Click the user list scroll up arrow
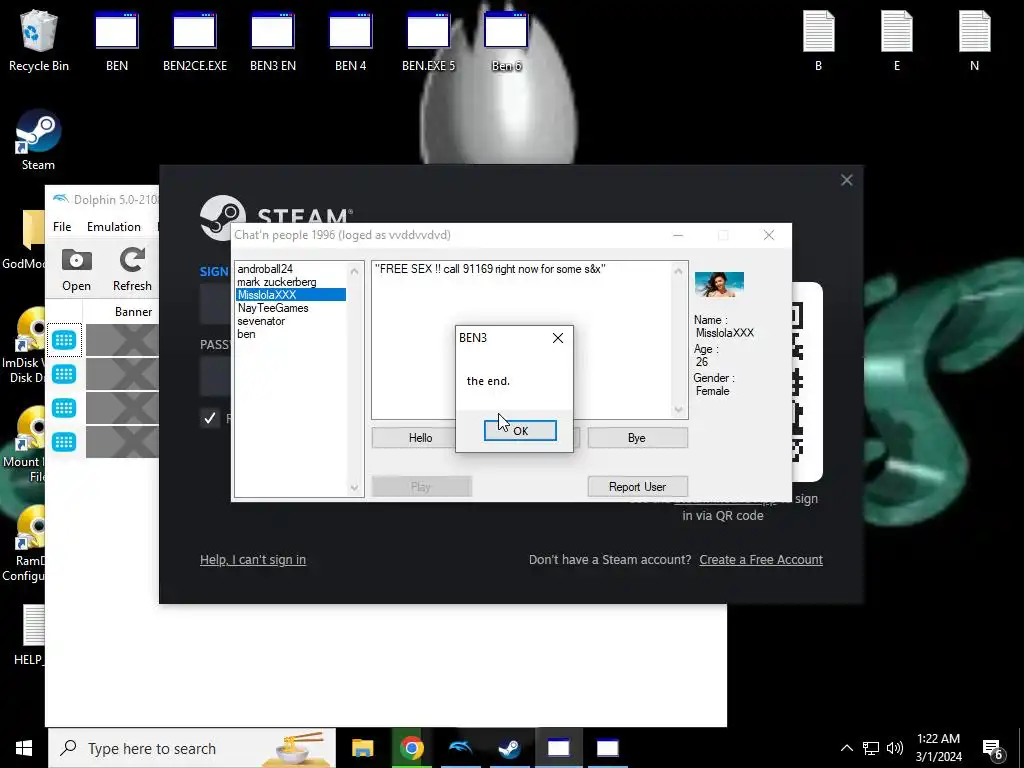 (354, 270)
